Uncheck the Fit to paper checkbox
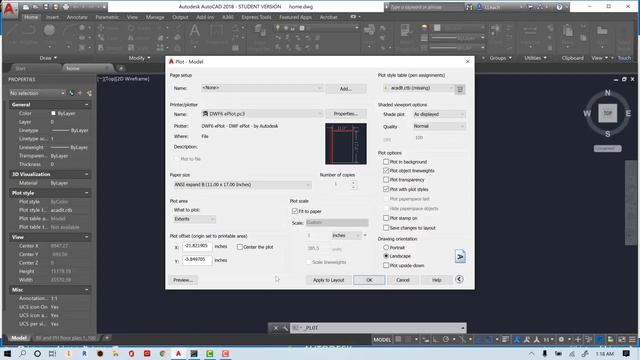640x360 pixels. 295,211
